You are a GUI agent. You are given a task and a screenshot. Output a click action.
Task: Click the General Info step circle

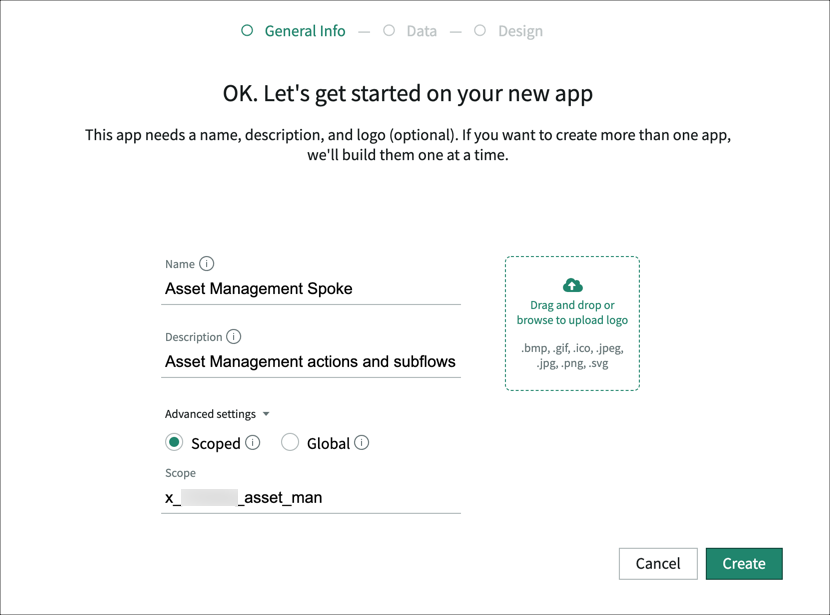(247, 31)
